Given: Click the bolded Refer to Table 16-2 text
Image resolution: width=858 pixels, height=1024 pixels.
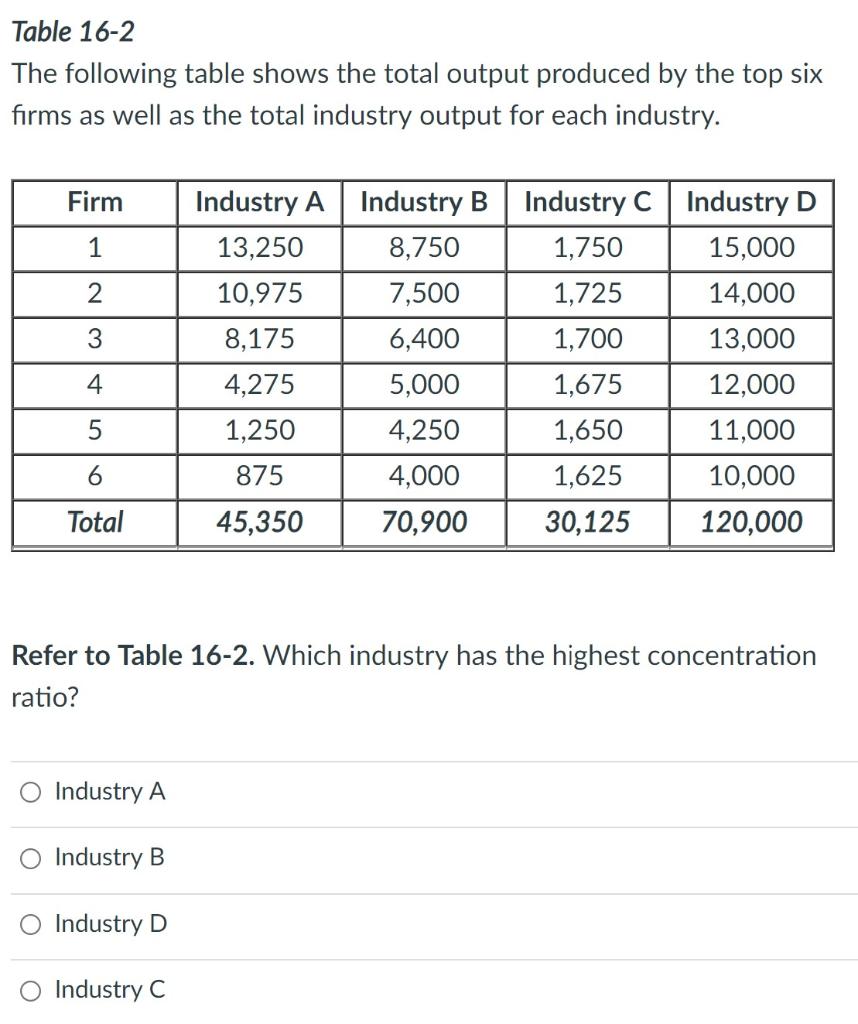Looking at the screenshot, I should point(130,655).
